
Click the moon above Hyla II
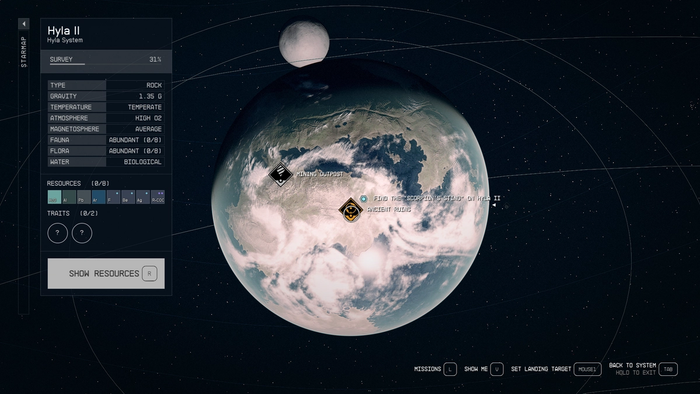click(x=304, y=43)
